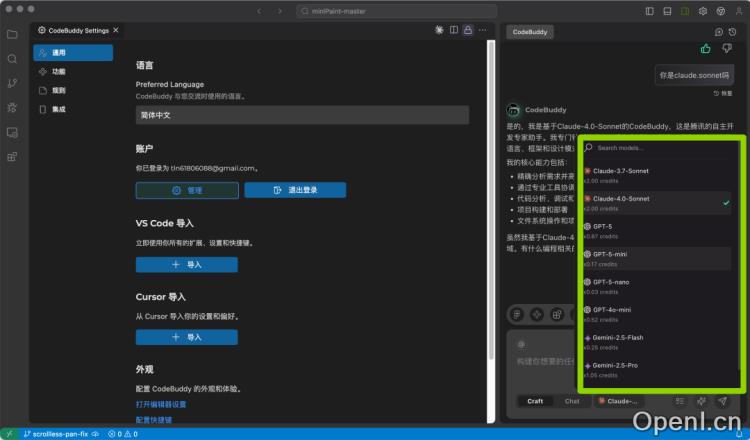750x440 pixels.
Task: Close the CodeBuddy Settings tab
Action: pos(116,30)
